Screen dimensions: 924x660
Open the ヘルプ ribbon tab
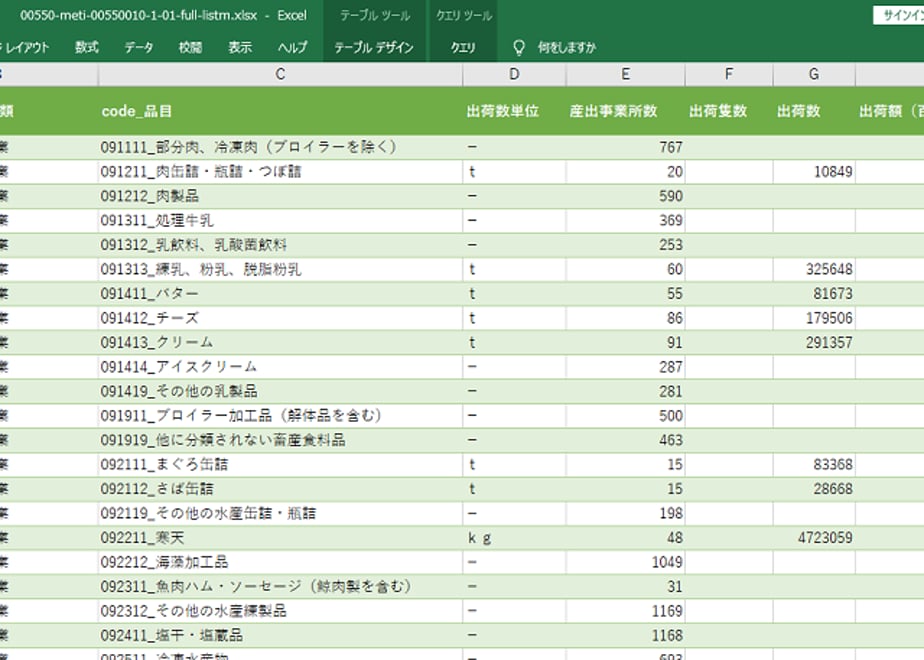[293, 48]
